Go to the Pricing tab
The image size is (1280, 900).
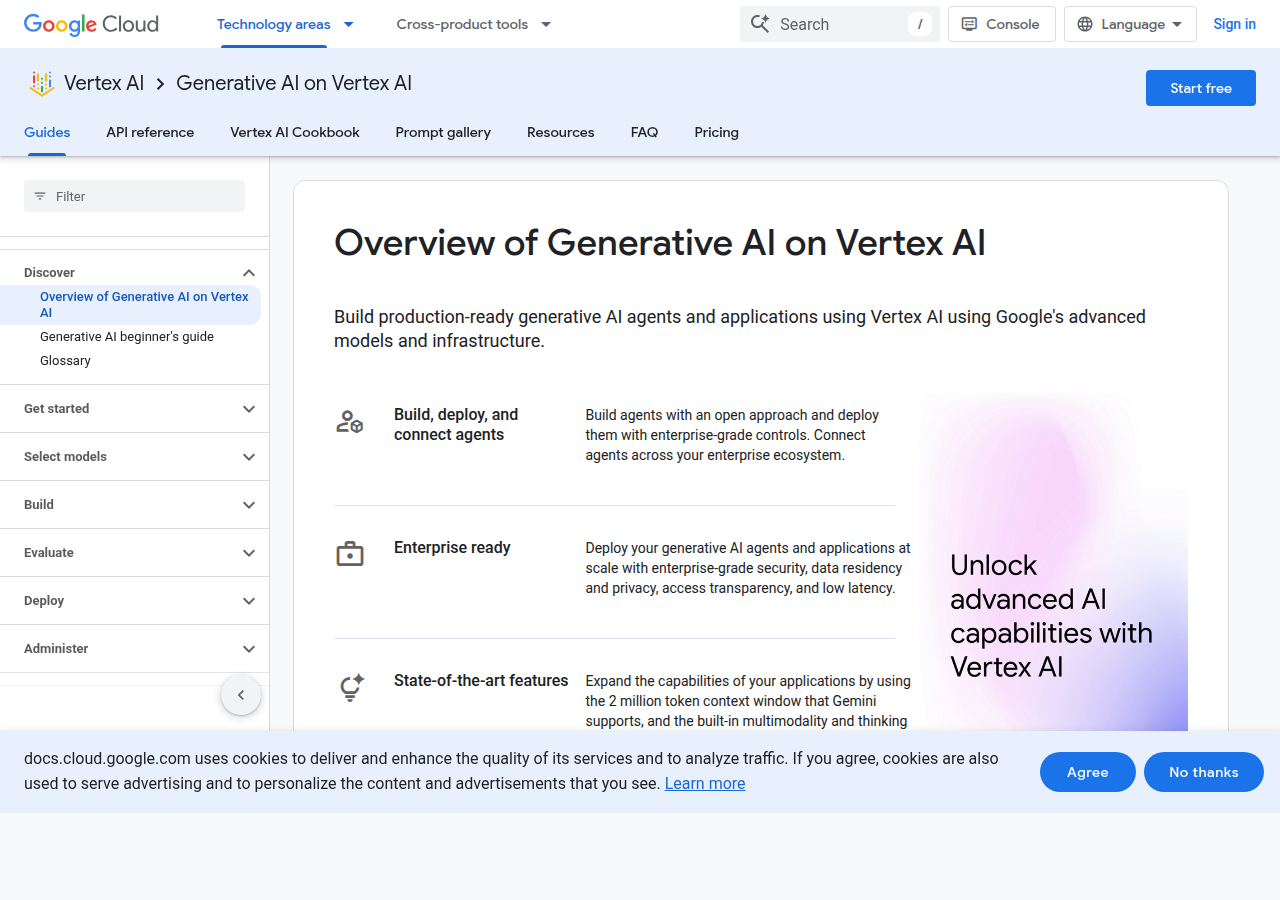click(716, 132)
